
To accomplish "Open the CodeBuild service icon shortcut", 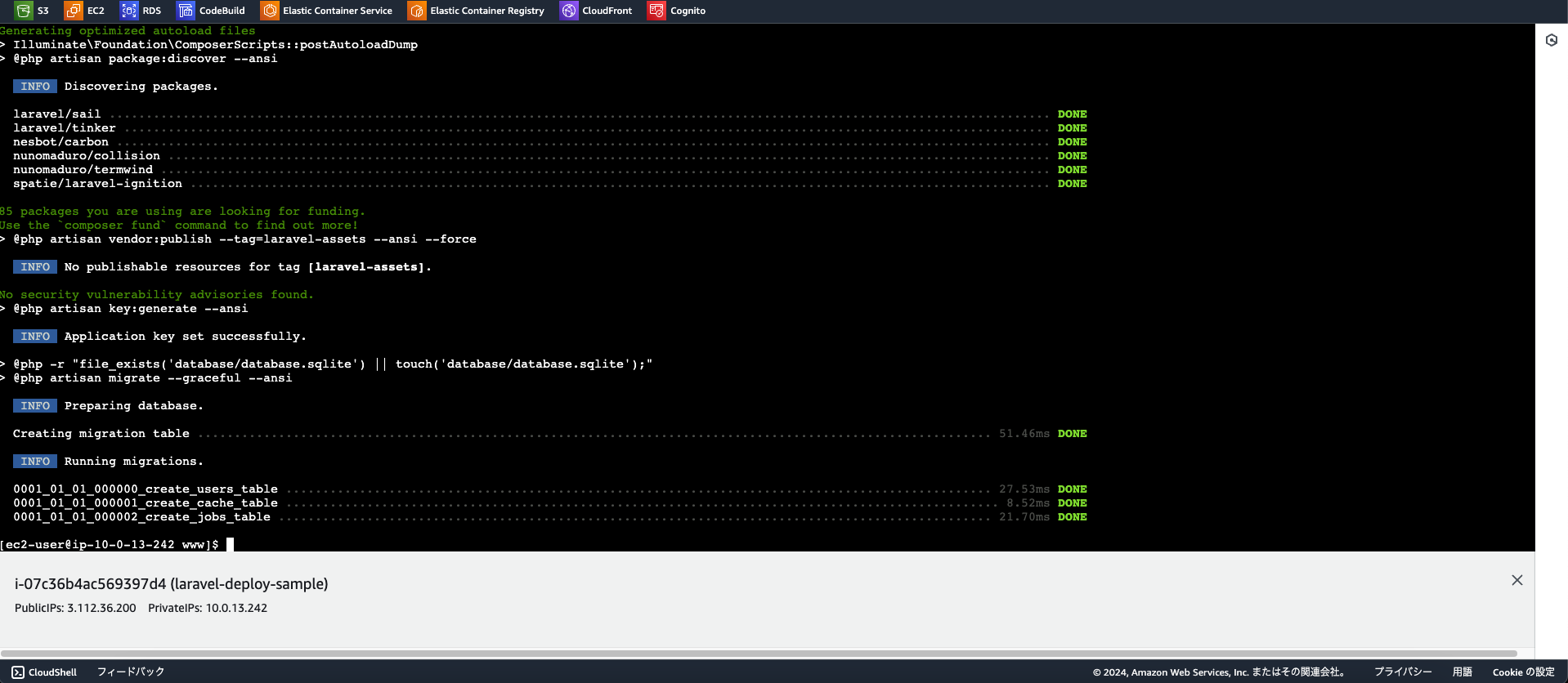I will [186, 11].
